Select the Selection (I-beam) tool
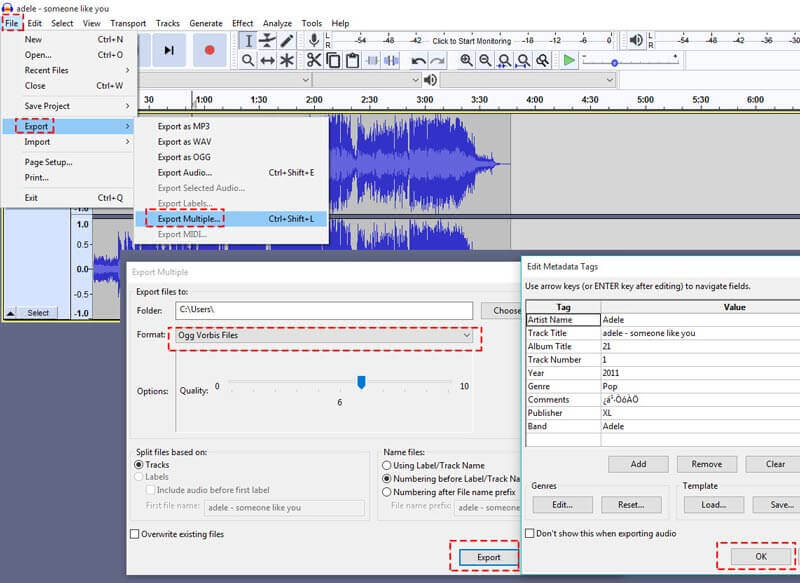Screen dimensions: 800x583 click(x=248, y=41)
